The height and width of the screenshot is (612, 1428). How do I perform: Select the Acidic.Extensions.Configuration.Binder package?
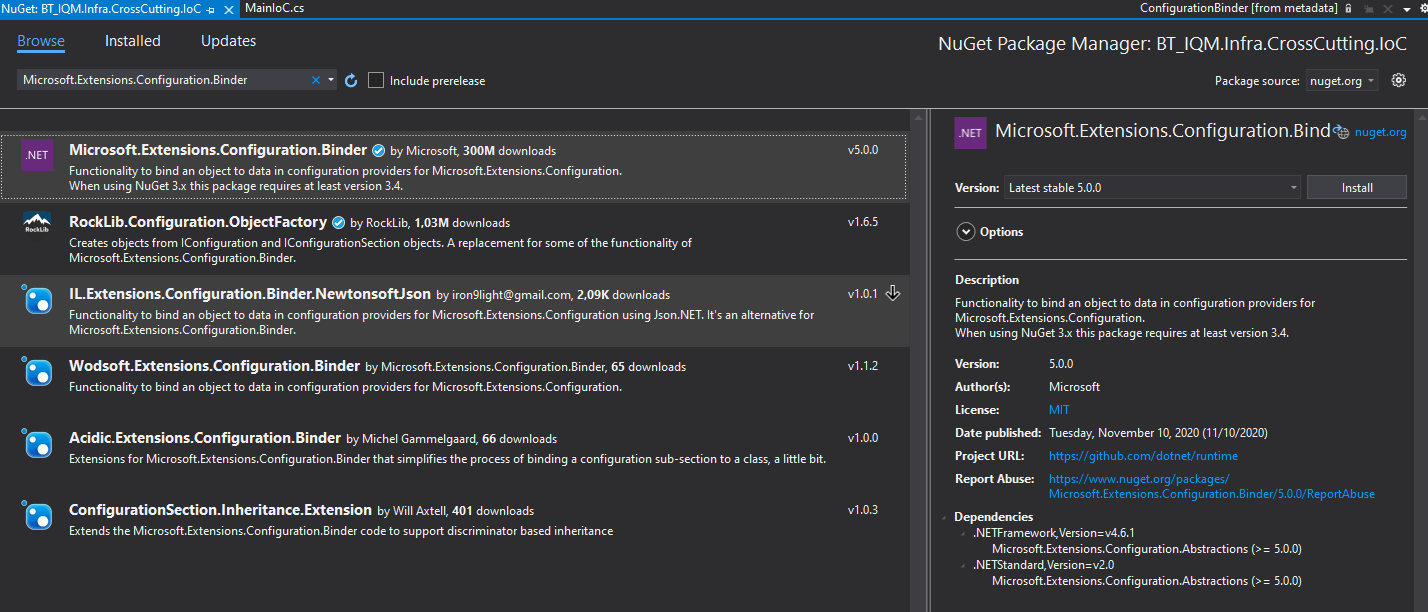[205, 438]
